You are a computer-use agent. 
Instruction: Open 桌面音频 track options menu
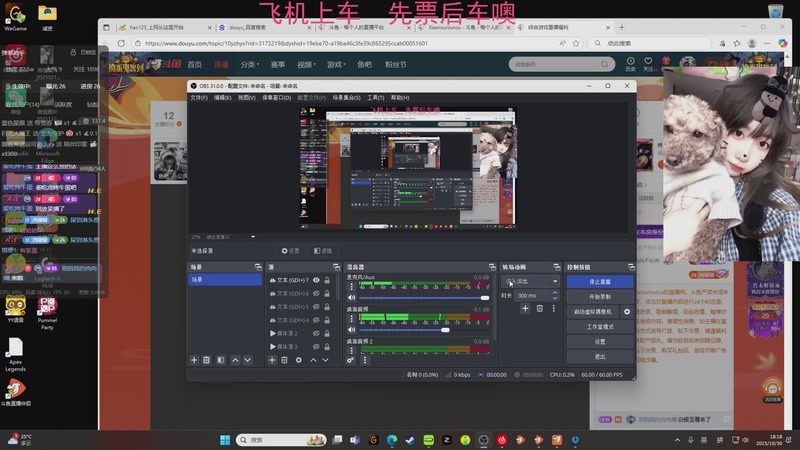[351, 319]
